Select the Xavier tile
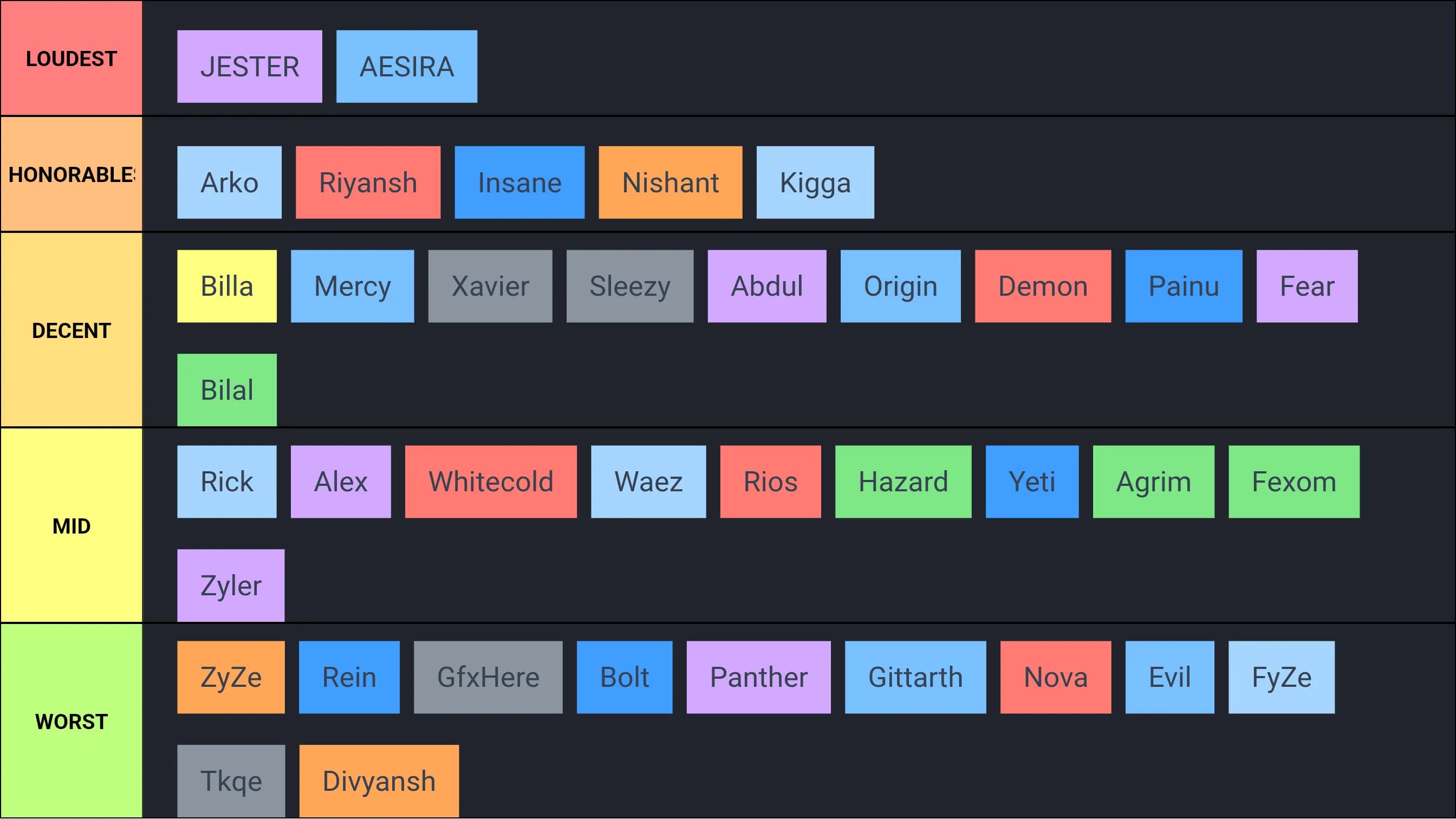This screenshot has height=819, width=1456. (490, 287)
